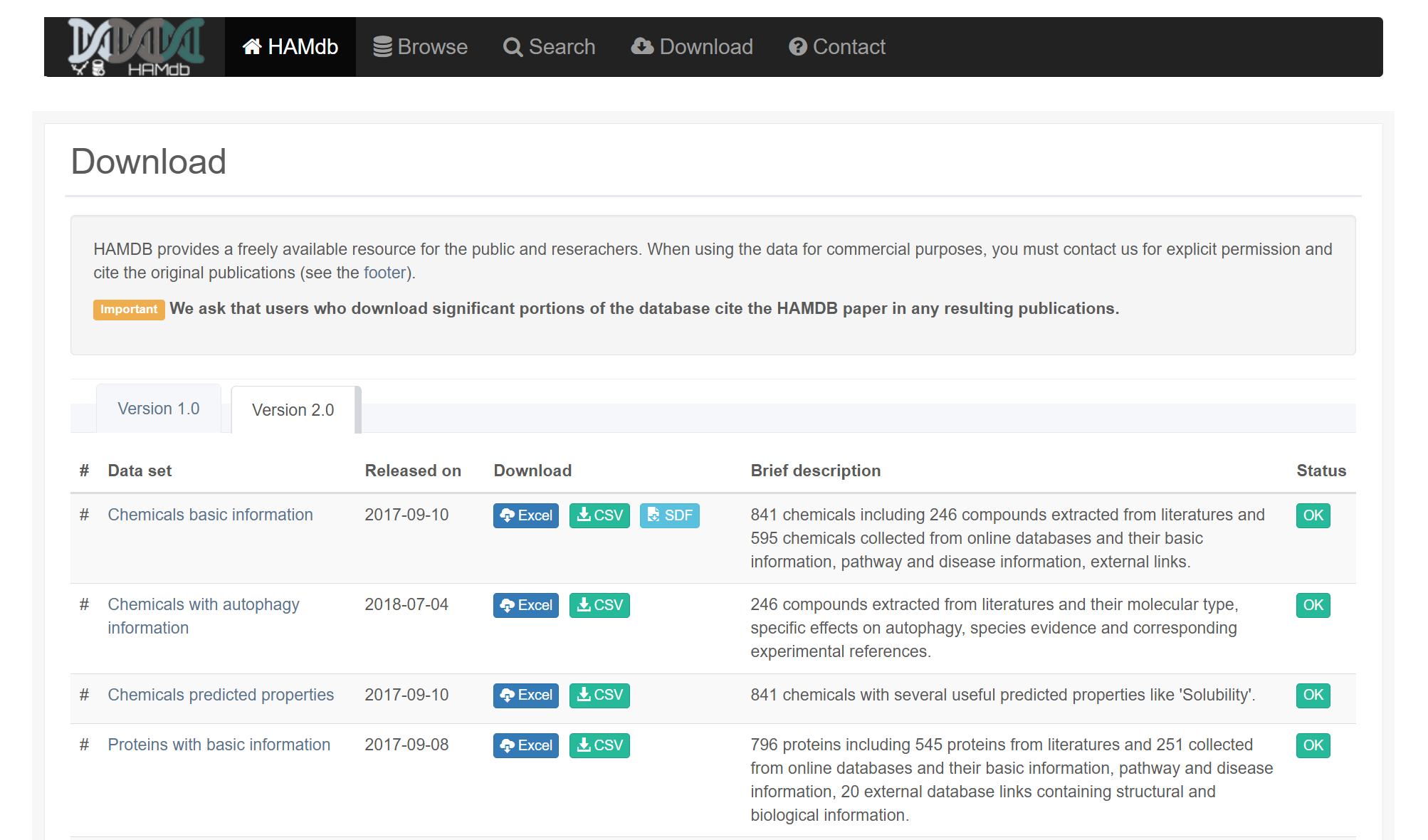This screenshot has height=840, width=1428.
Task: Open Chemicals with autophagy information link
Action: pos(204,616)
